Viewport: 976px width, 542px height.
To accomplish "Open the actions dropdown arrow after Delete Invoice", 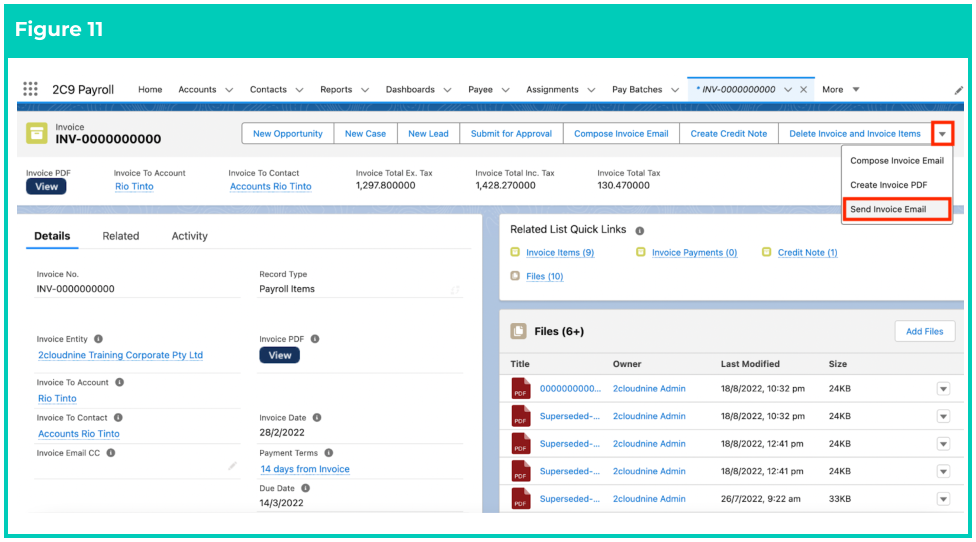I will coord(942,134).
